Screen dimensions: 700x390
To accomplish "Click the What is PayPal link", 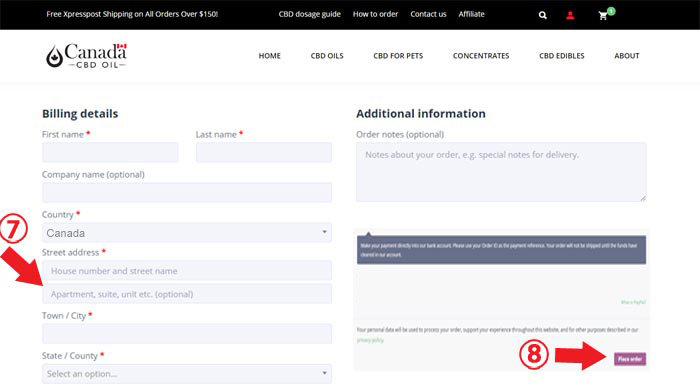I will point(633,302).
